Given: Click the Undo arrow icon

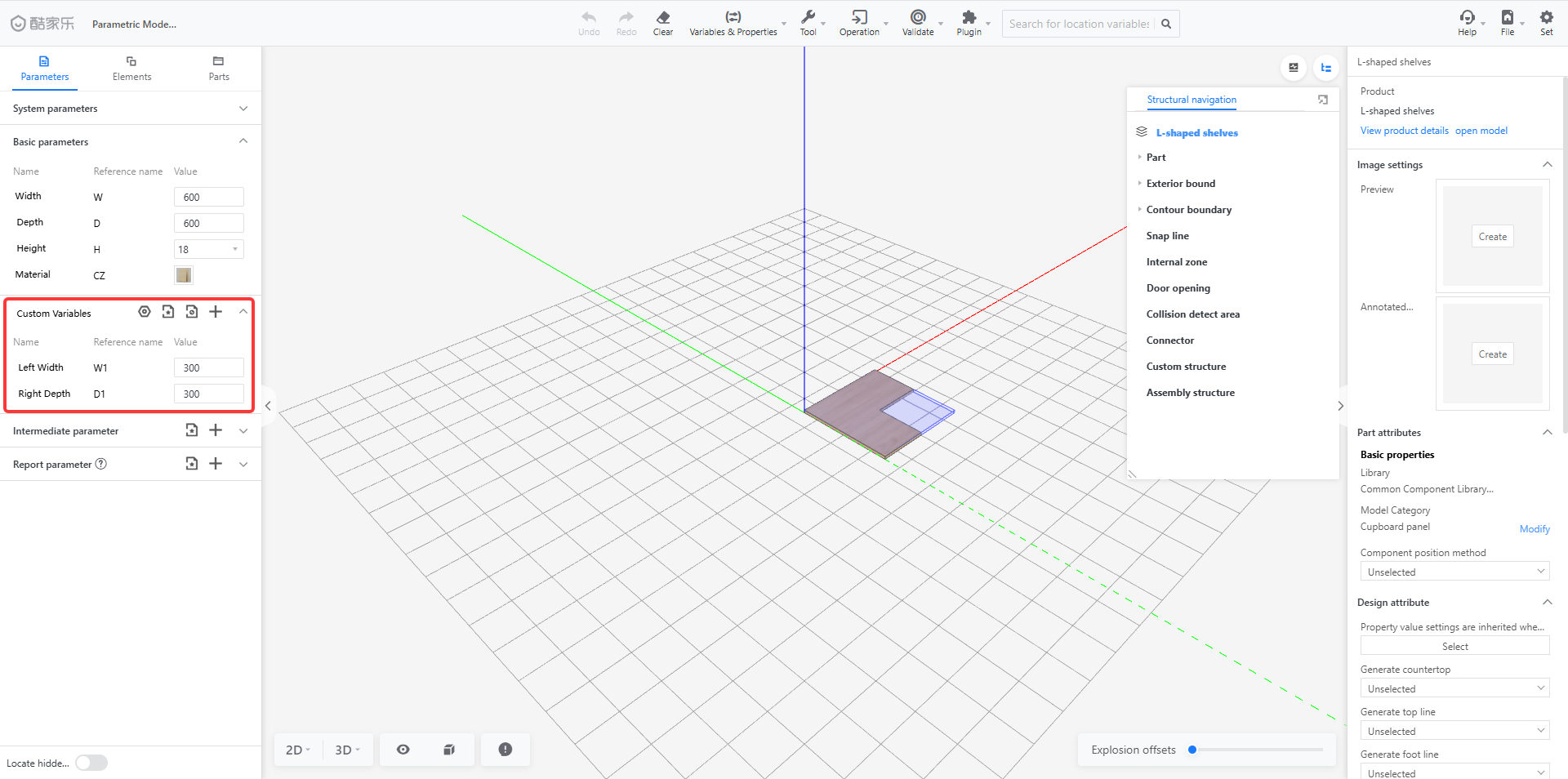Looking at the screenshot, I should [589, 17].
